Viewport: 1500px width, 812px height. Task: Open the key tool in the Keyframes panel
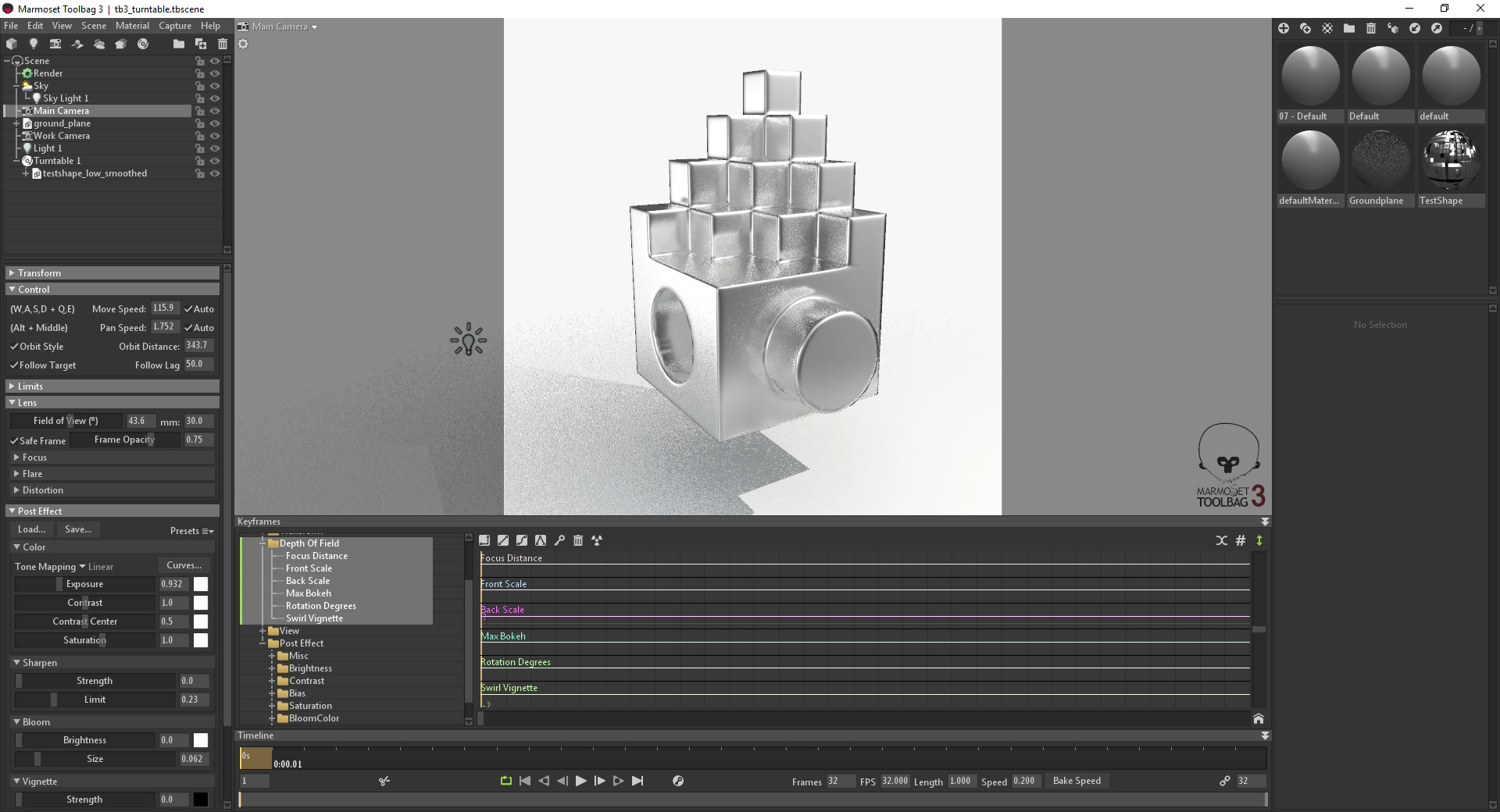pos(561,540)
